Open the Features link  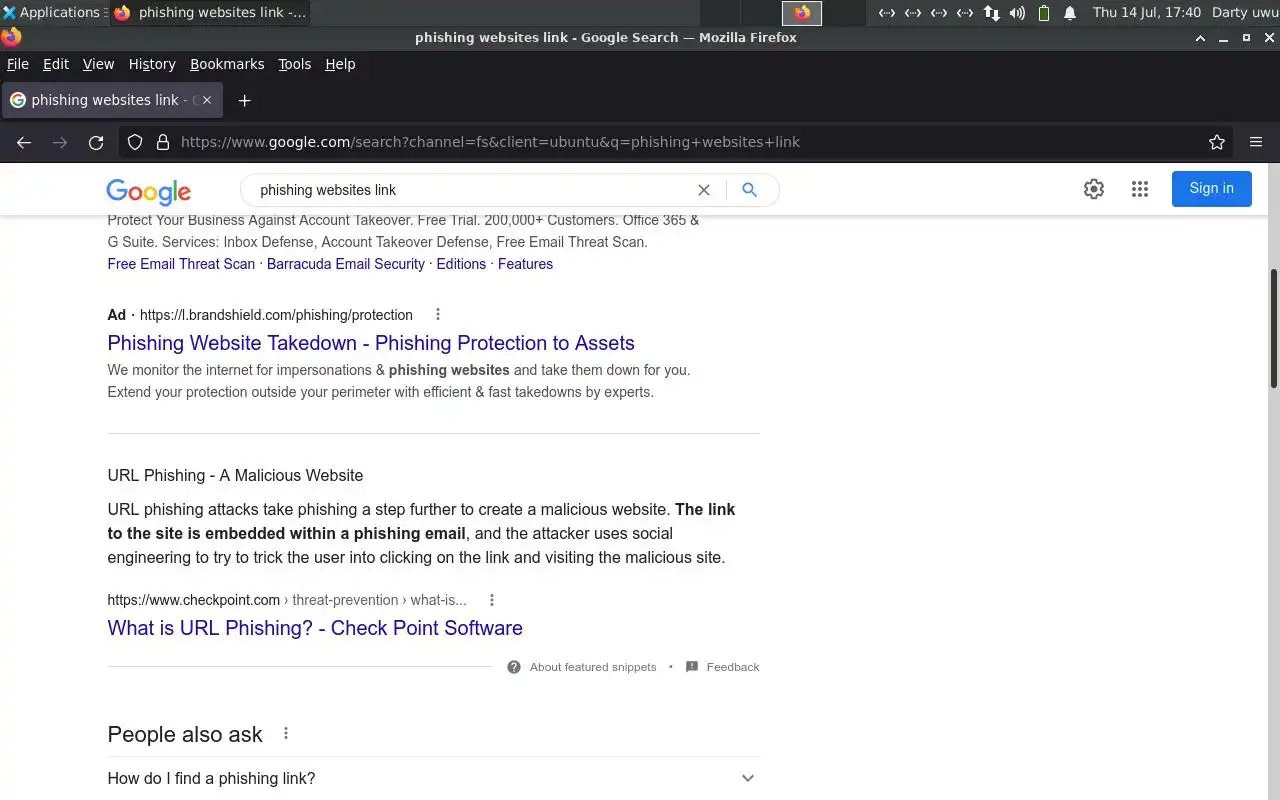pyautogui.click(x=525, y=264)
